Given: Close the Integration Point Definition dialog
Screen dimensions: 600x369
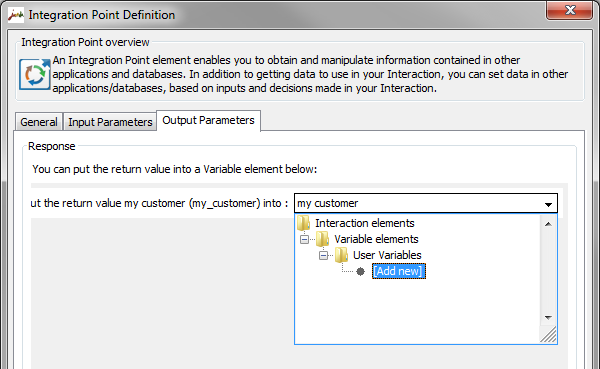Looking at the screenshot, I should tap(570, 10).
